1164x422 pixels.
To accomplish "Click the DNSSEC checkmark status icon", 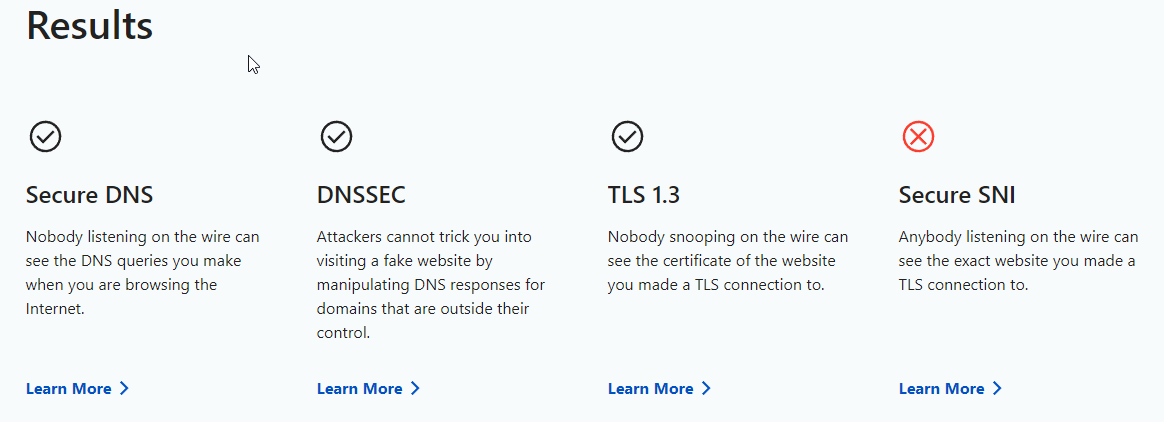I will pyautogui.click(x=336, y=136).
